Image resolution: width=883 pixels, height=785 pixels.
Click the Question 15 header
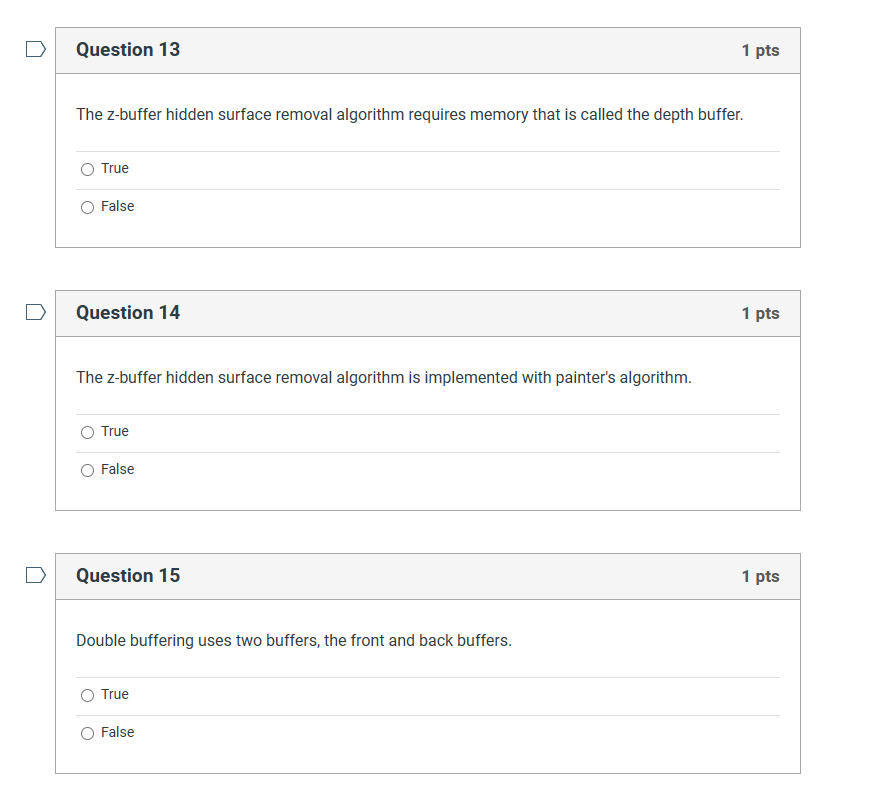(128, 575)
